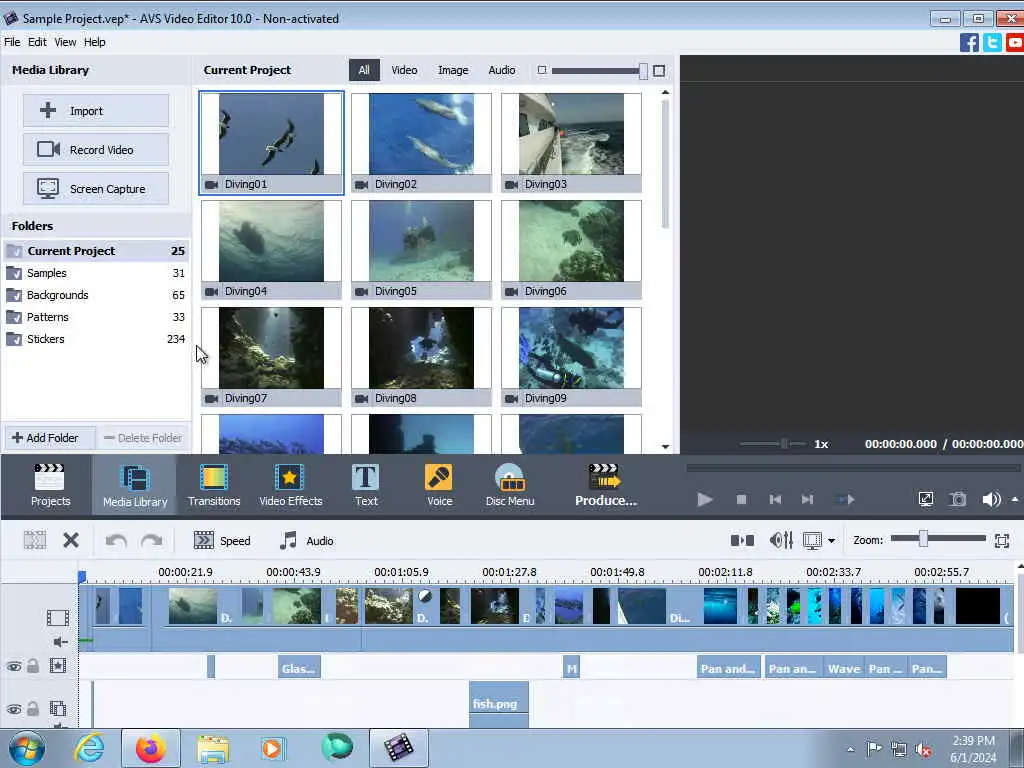
Task: Mute the main video track audio
Action: (x=60, y=642)
